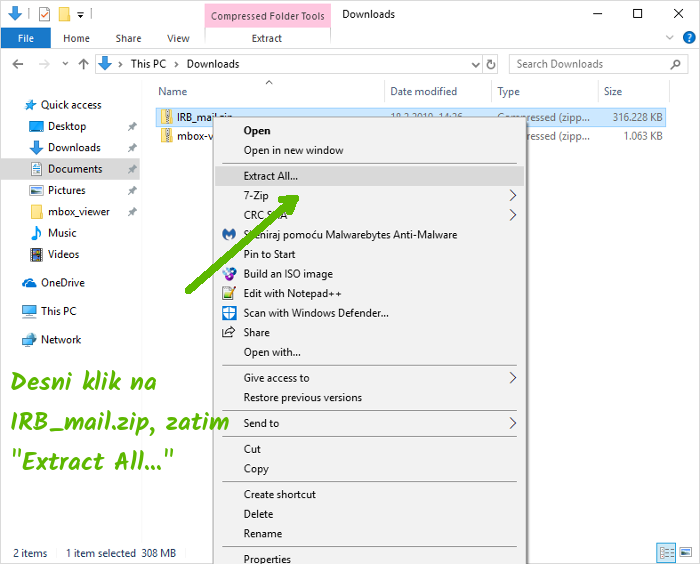
Task: Click the refresh button in address bar
Action: coord(493,64)
